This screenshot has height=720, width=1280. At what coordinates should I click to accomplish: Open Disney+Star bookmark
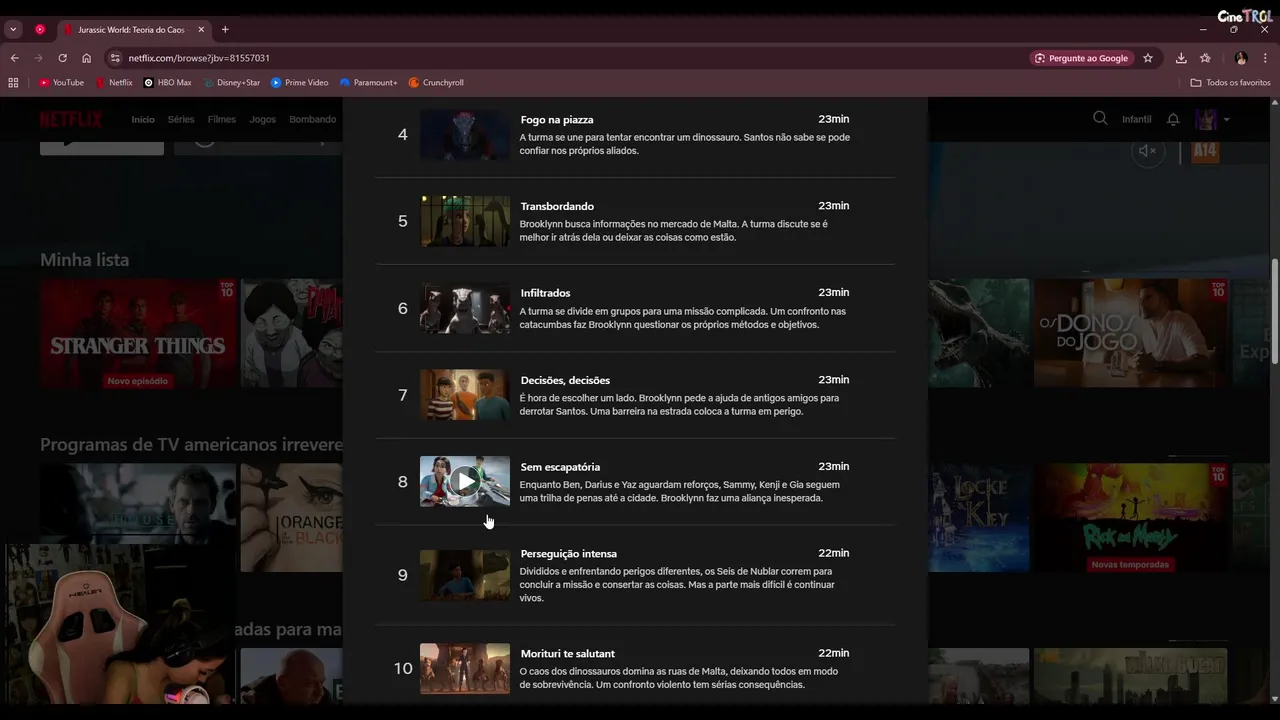coord(231,82)
